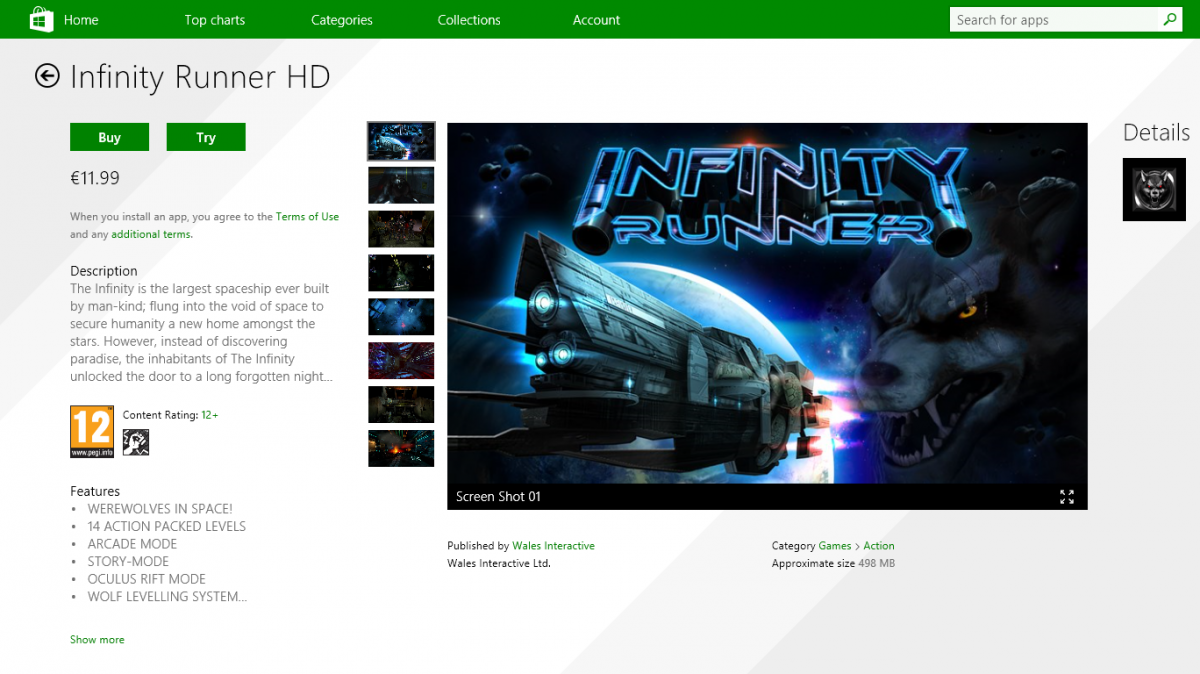Click the PEGI violence descriptor icon
Screen dimensions: 1200x674
[136, 443]
